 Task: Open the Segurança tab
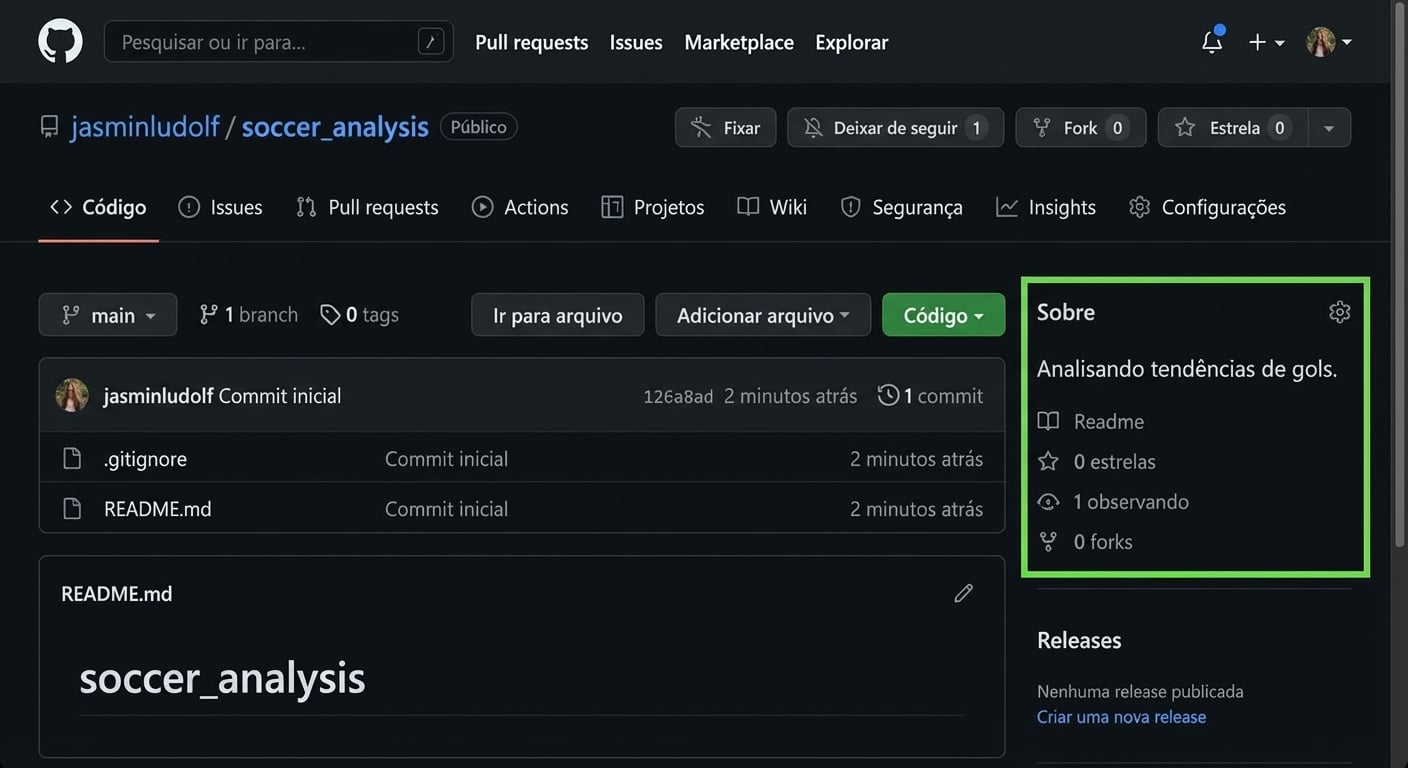901,207
